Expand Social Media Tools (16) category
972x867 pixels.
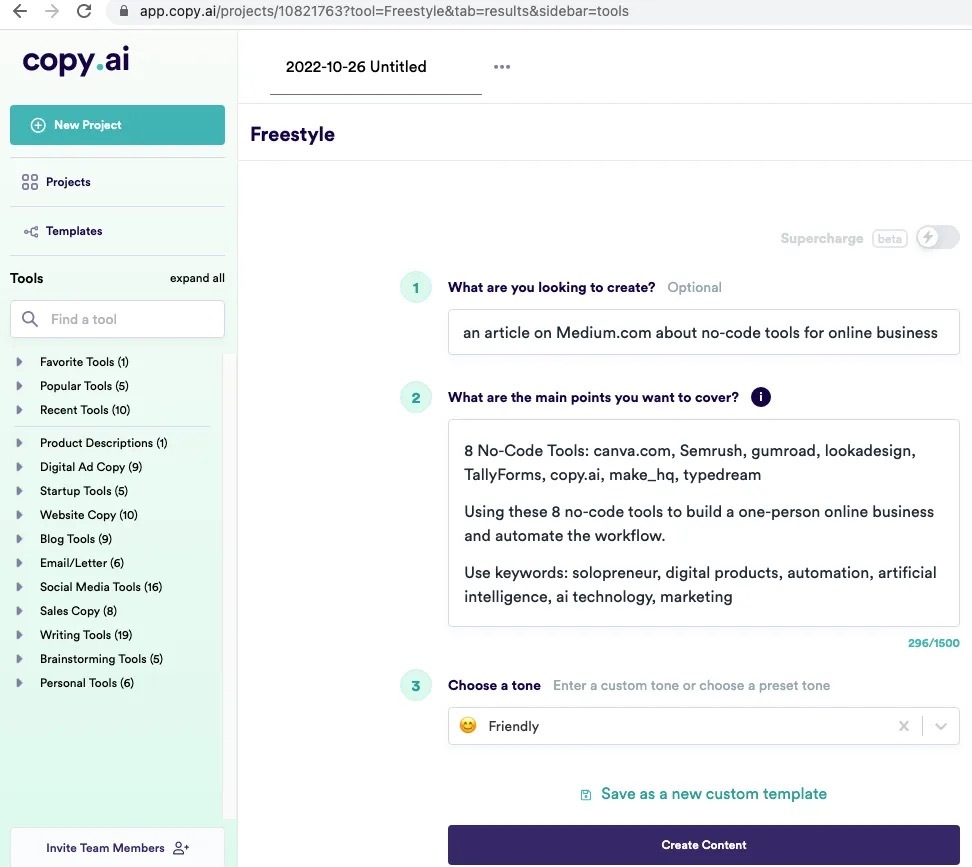19,587
